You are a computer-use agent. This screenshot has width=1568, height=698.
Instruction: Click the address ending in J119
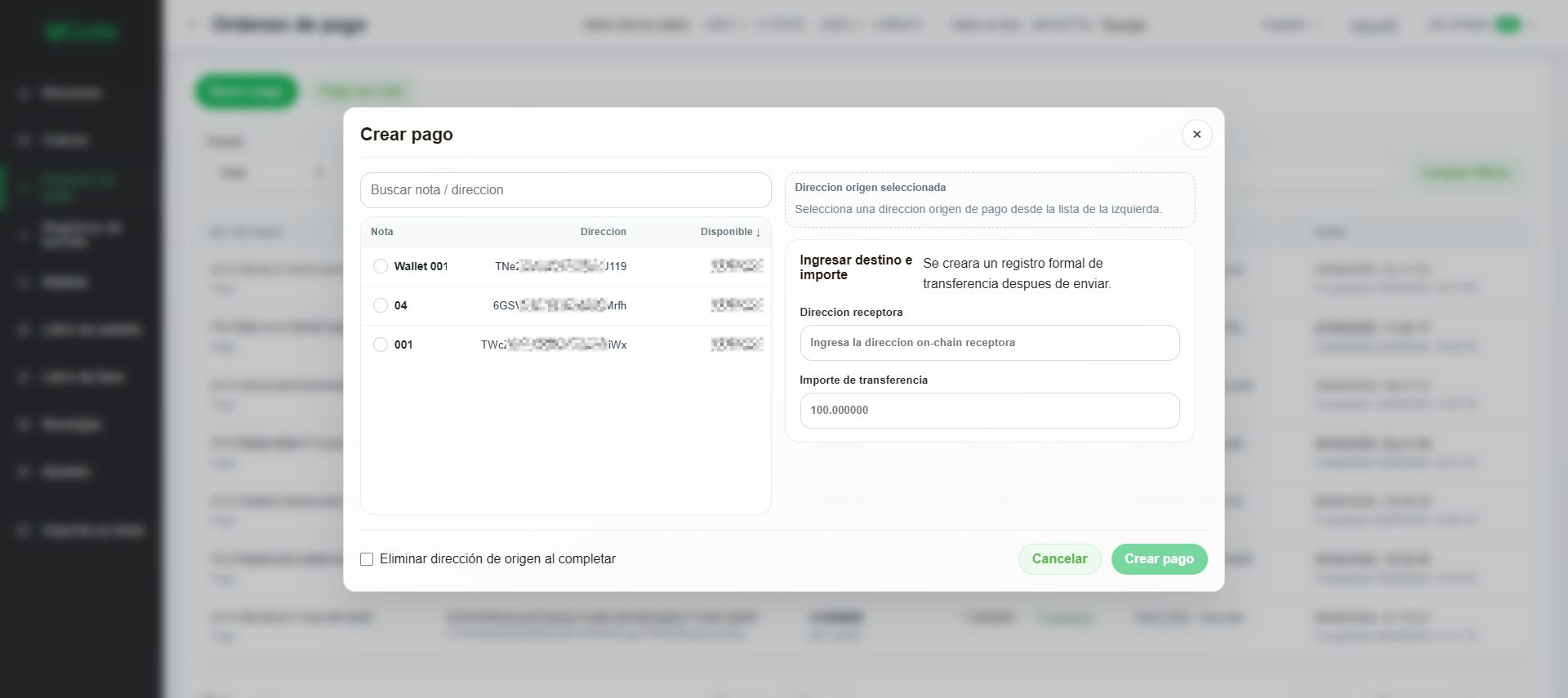click(560, 266)
